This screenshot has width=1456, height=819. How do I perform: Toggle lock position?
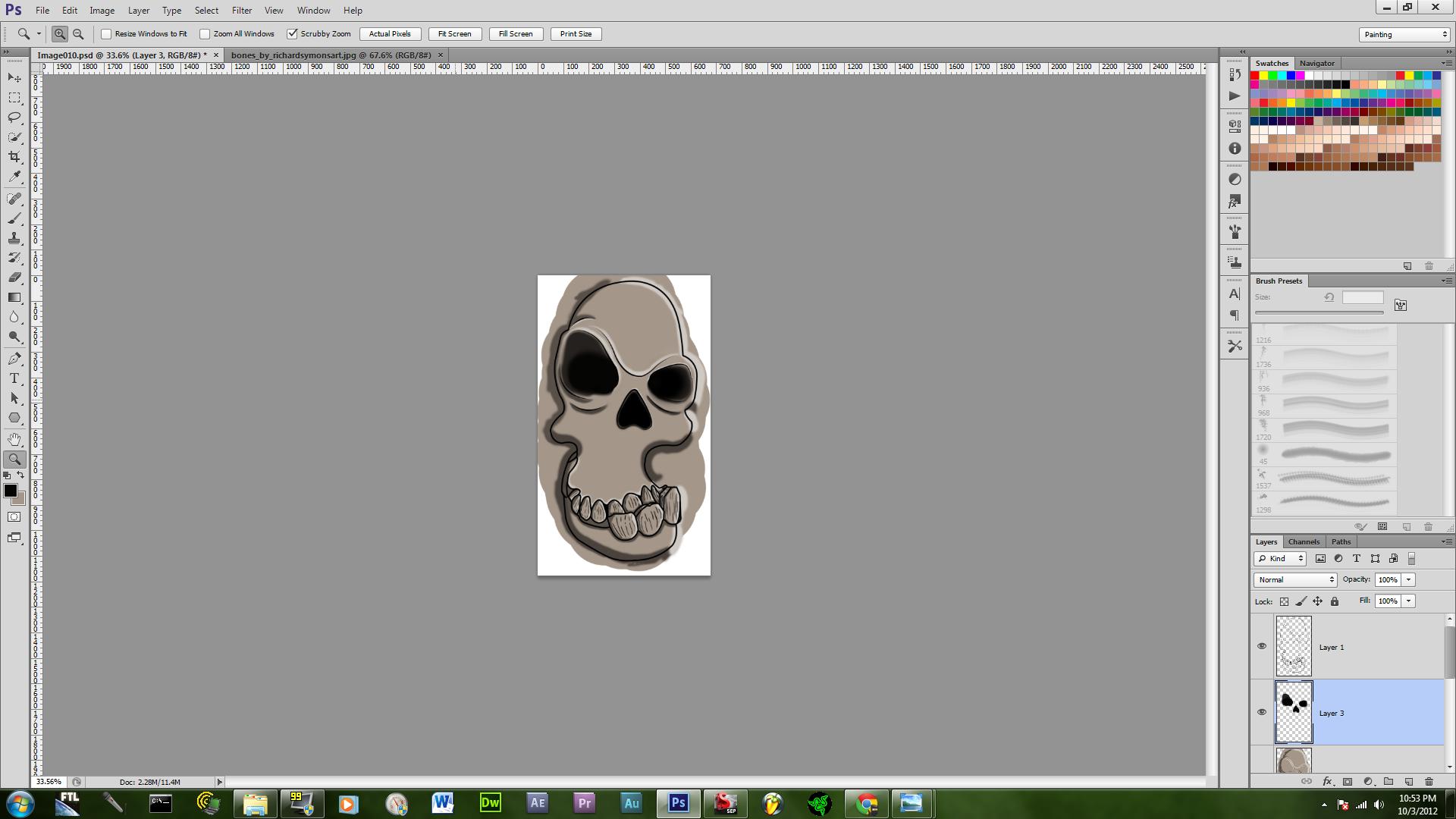tap(1318, 601)
